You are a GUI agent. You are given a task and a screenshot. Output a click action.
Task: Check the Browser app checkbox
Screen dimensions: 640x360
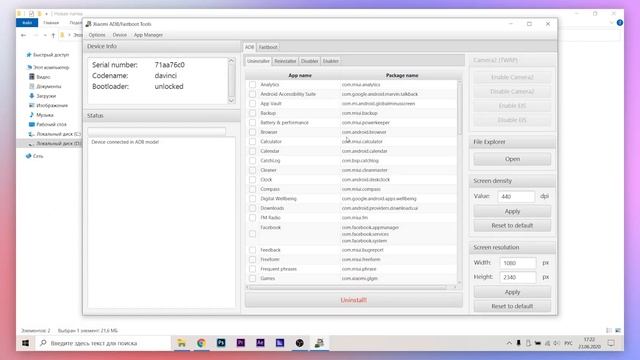(x=253, y=132)
